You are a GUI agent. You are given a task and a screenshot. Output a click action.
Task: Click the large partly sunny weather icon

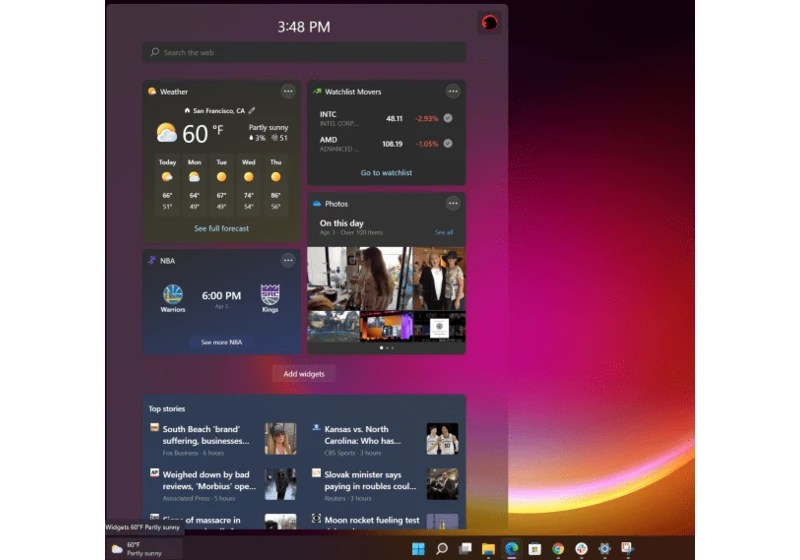point(166,133)
